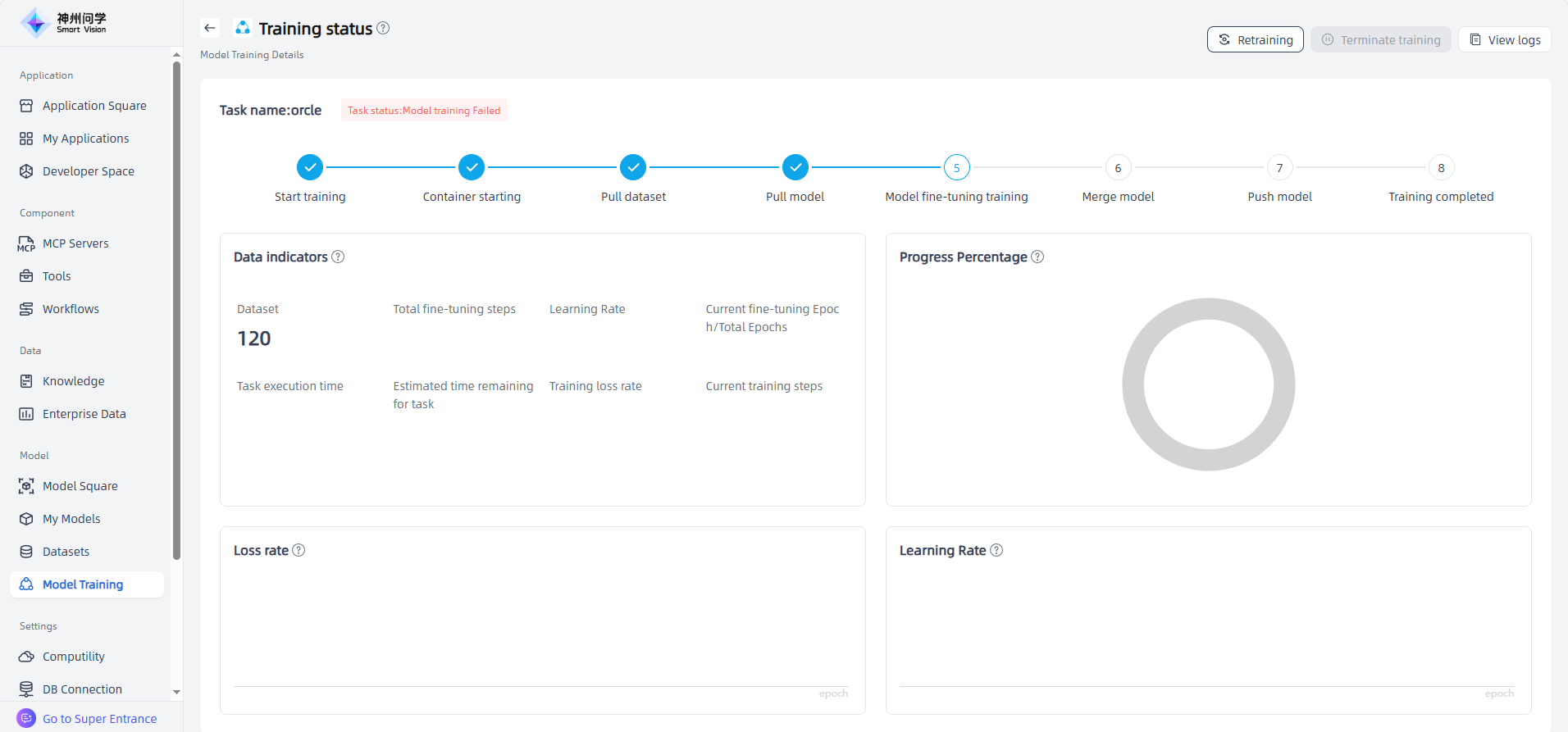Click help icon beside Data indicators
The image size is (1568, 732).
[x=338, y=257]
